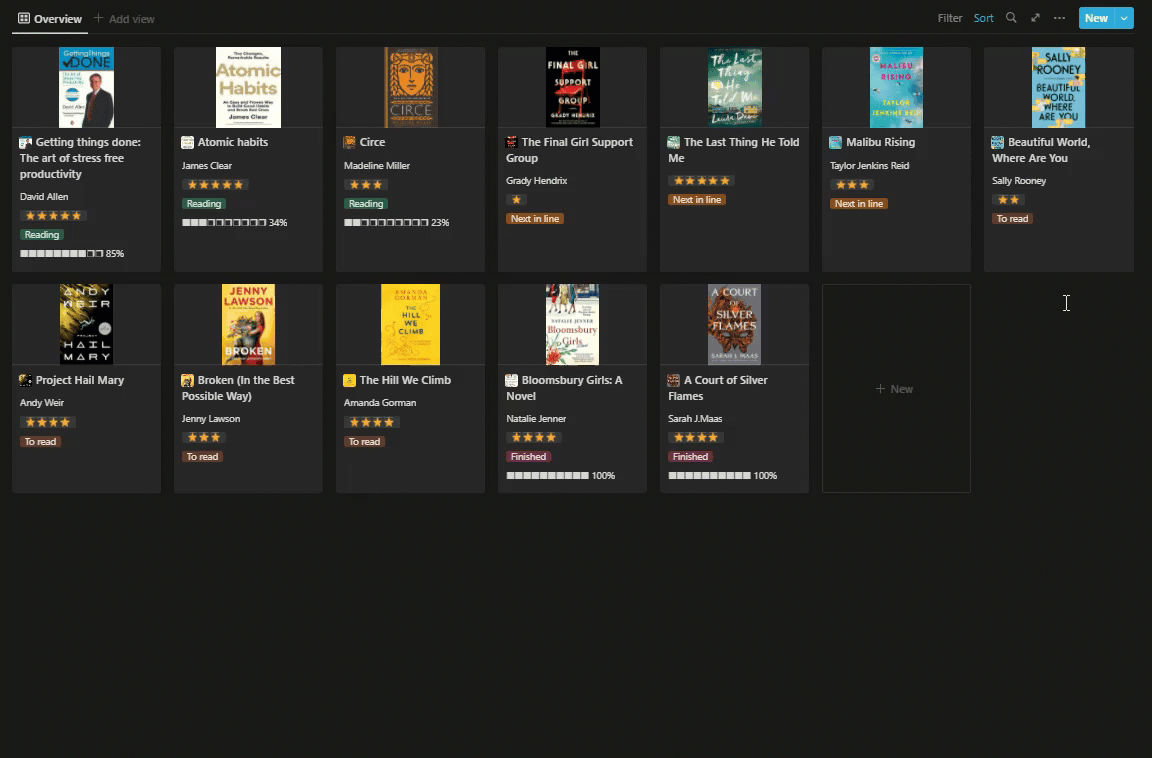This screenshot has width=1152, height=758.
Task: Click the single star rating on Final Girl card
Action: pos(516,199)
